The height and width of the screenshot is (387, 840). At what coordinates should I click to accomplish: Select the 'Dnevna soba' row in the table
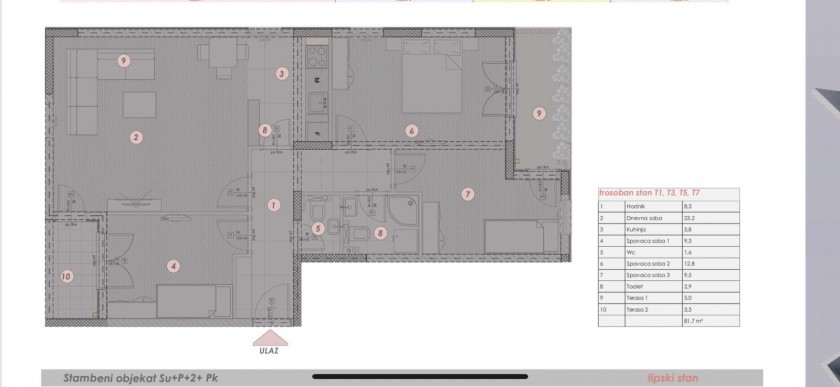[669, 219]
